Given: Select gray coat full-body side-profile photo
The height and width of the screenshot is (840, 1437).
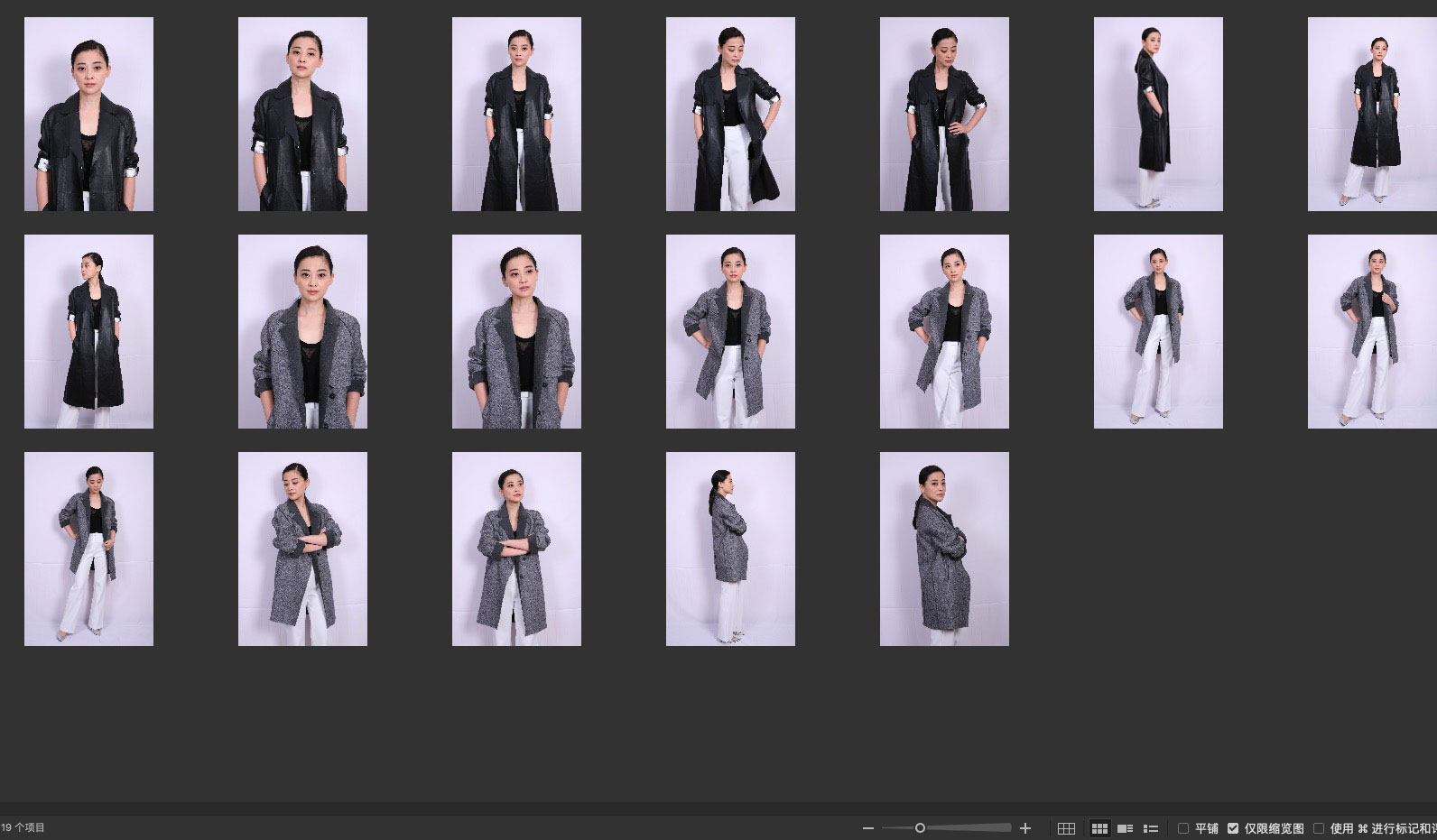Looking at the screenshot, I should tap(730, 549).
